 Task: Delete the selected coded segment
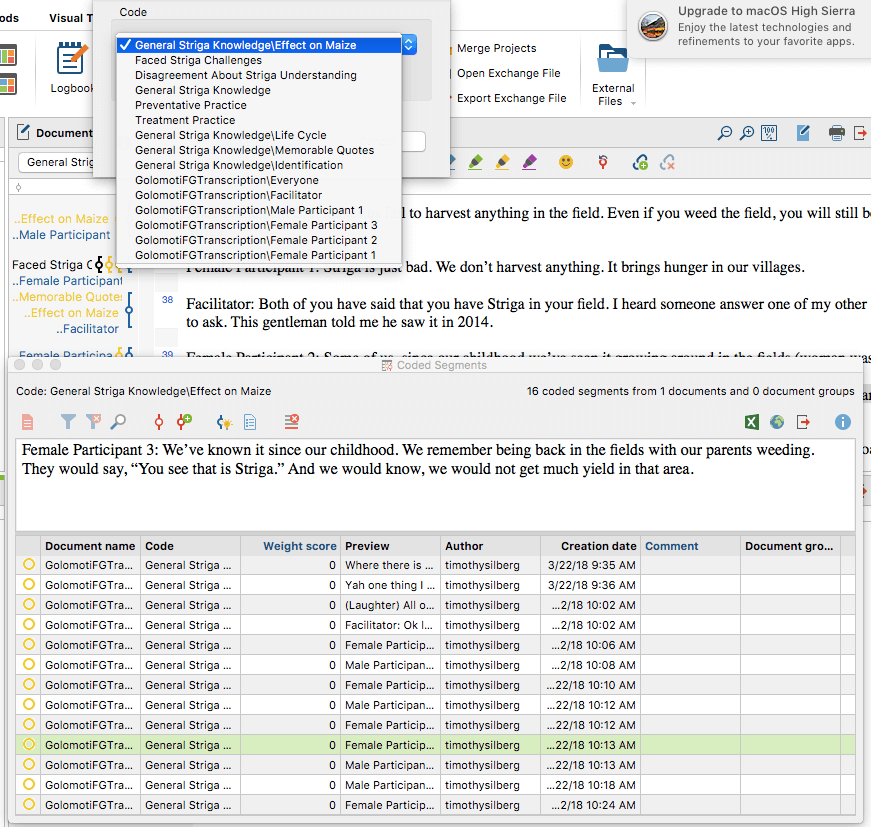(x=292, y=422)
